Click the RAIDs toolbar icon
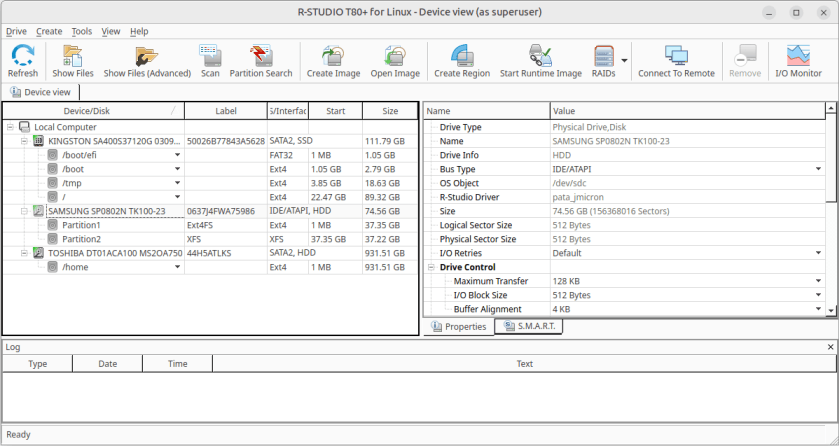The image size is (839, 446). pos(604,56)
